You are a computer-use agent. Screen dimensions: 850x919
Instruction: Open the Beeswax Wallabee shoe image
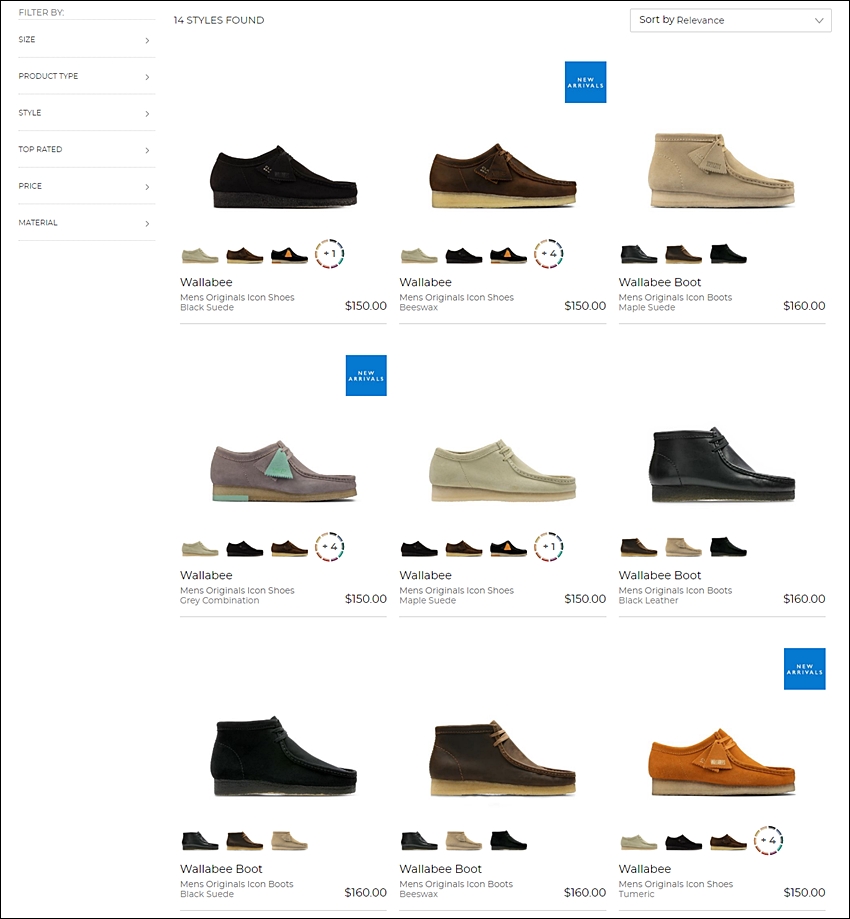click(x=503, y=175)
